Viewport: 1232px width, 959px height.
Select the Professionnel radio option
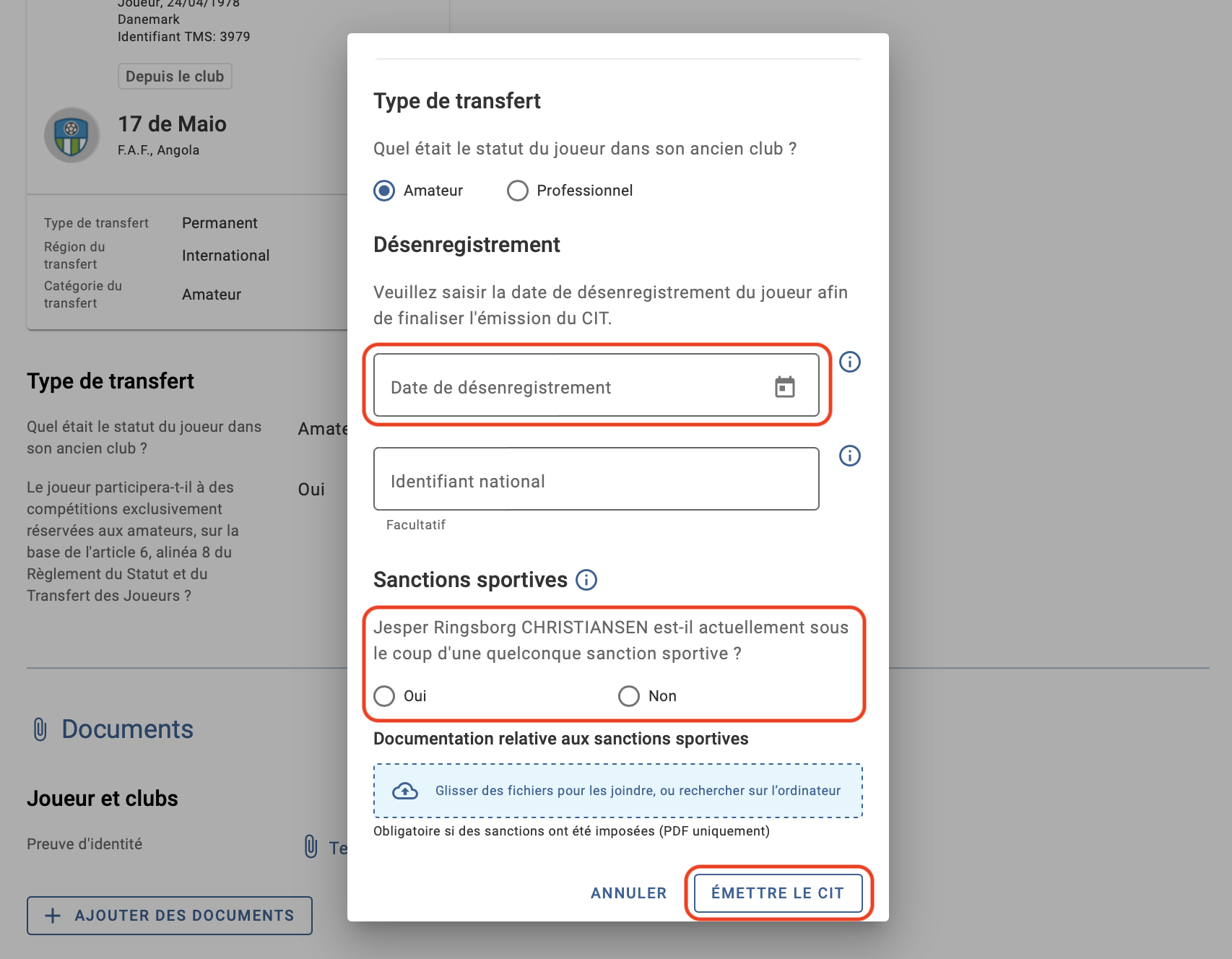[x=518, y=191]
